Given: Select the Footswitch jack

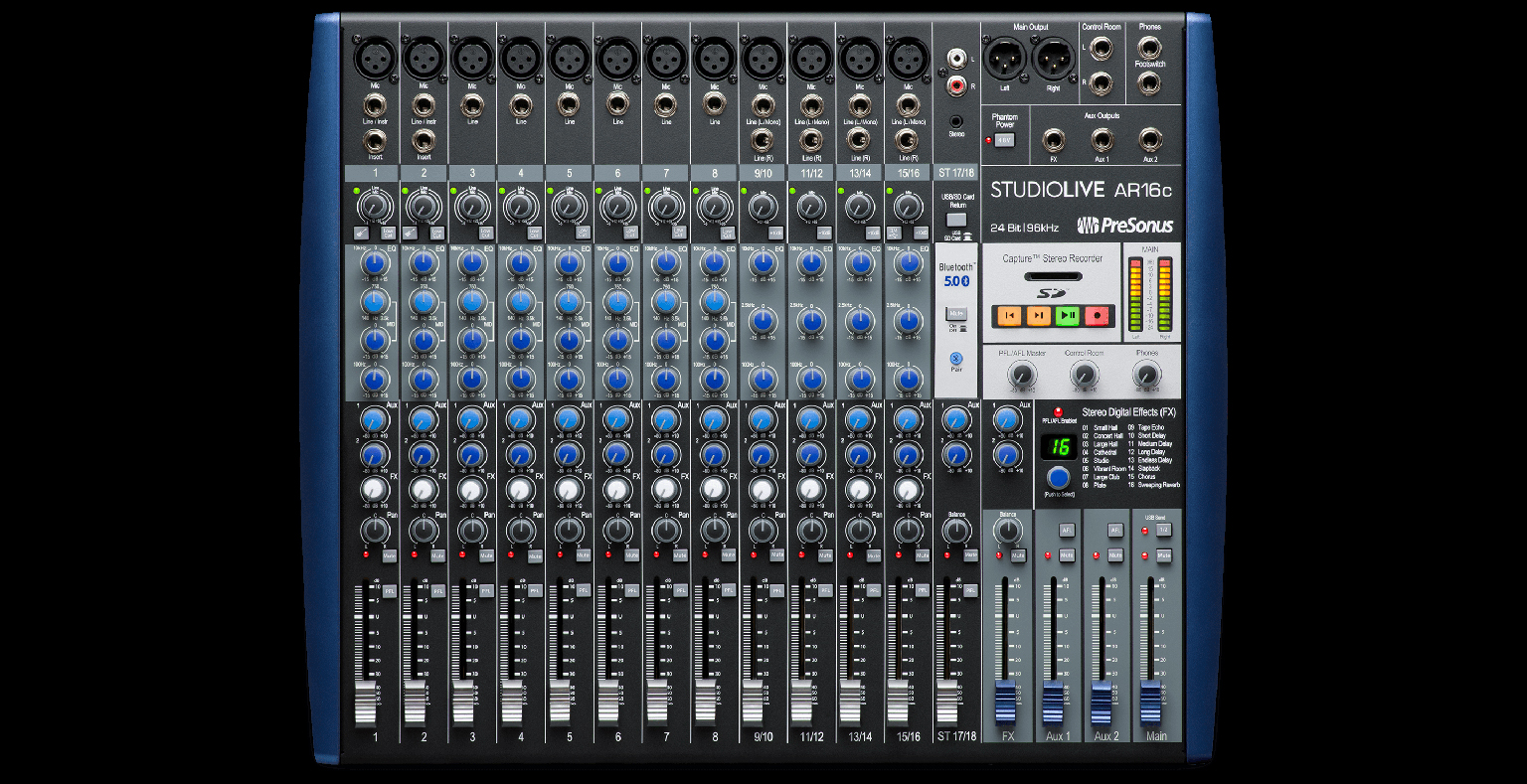Looking at the screenshot, I should (1150, 83).
